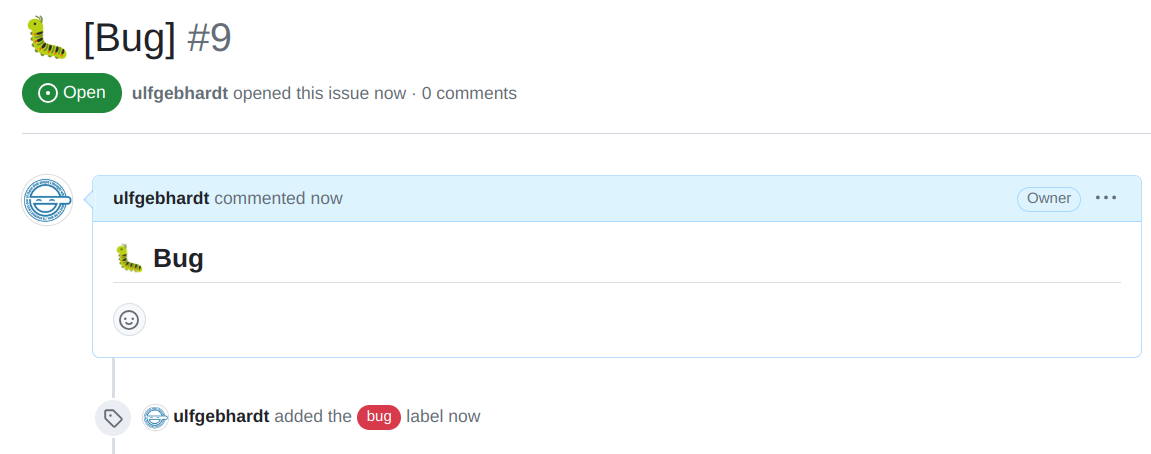This screenshot has height=454, width=1151.
Task: Click the [Bug] issue title text
Action: (x=129, y=38)
